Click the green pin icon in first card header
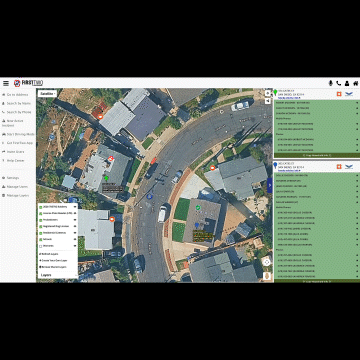Image resolution: width=360 pixels, height=360 pixels. coord(275,92)
